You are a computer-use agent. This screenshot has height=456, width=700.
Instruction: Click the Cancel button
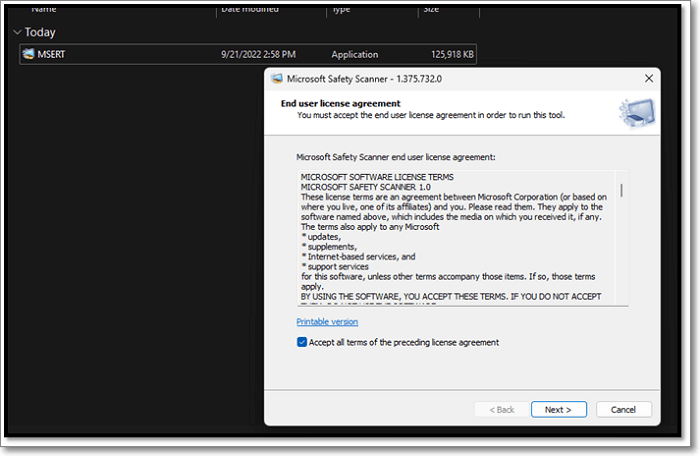(x=623, y=410)
